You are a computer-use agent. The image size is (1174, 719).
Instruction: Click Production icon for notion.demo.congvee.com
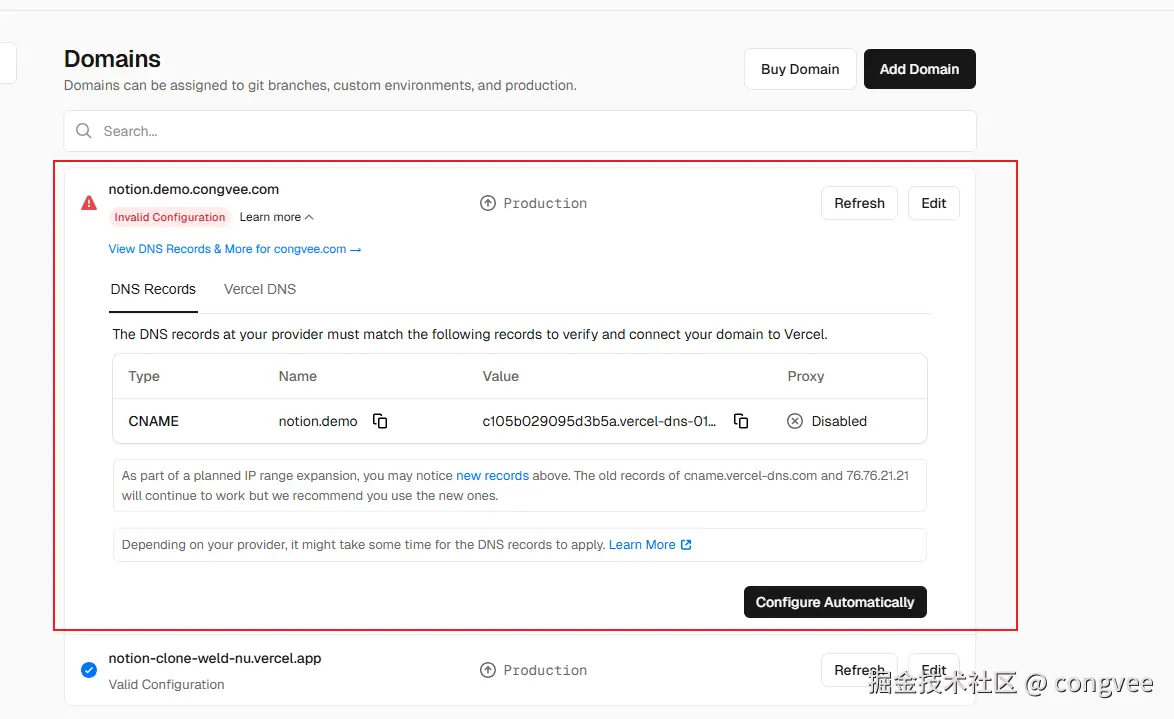[x=488, y=203]
